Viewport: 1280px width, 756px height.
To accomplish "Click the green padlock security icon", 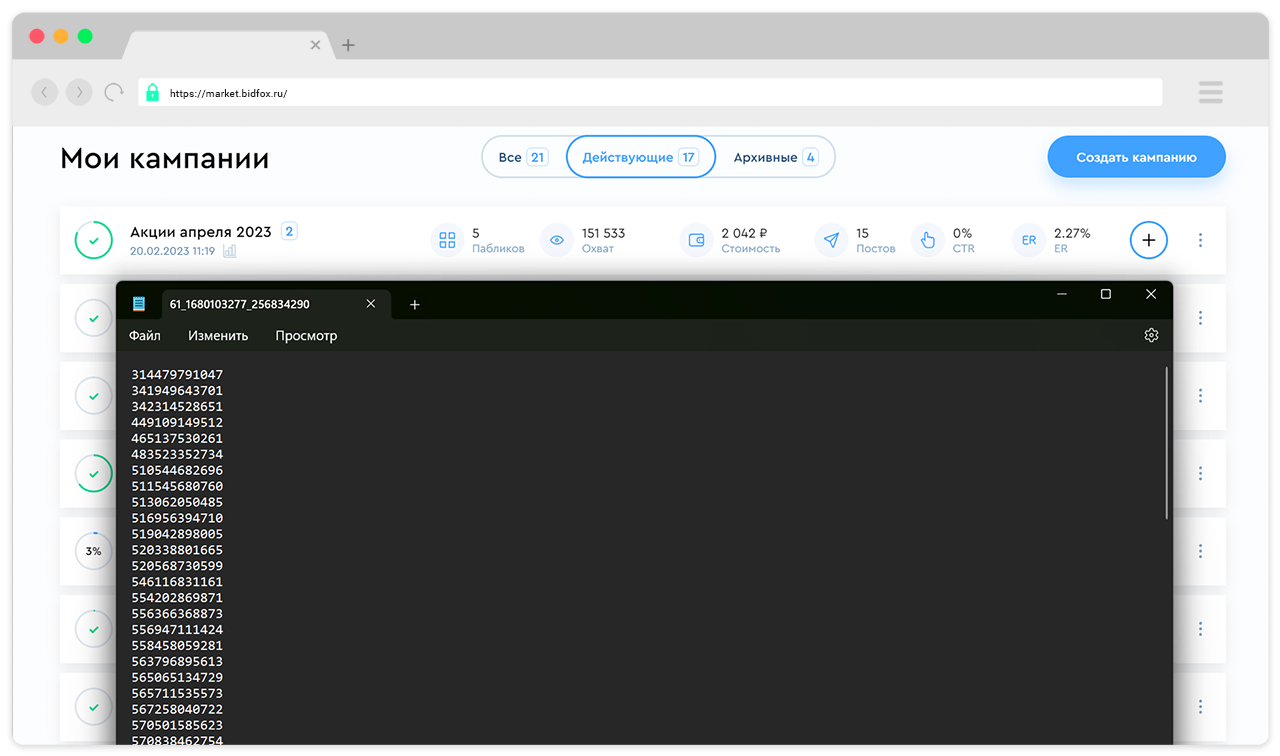I will point(152,93).
